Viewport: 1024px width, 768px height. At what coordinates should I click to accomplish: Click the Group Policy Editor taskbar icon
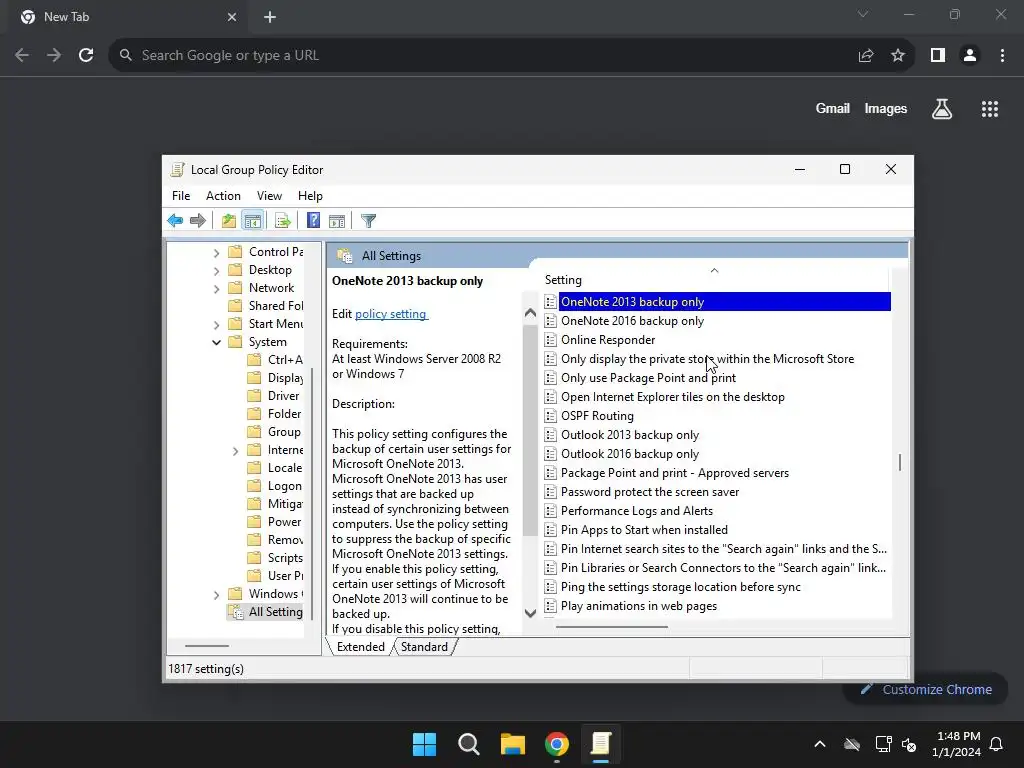click(x=601, y=744)
